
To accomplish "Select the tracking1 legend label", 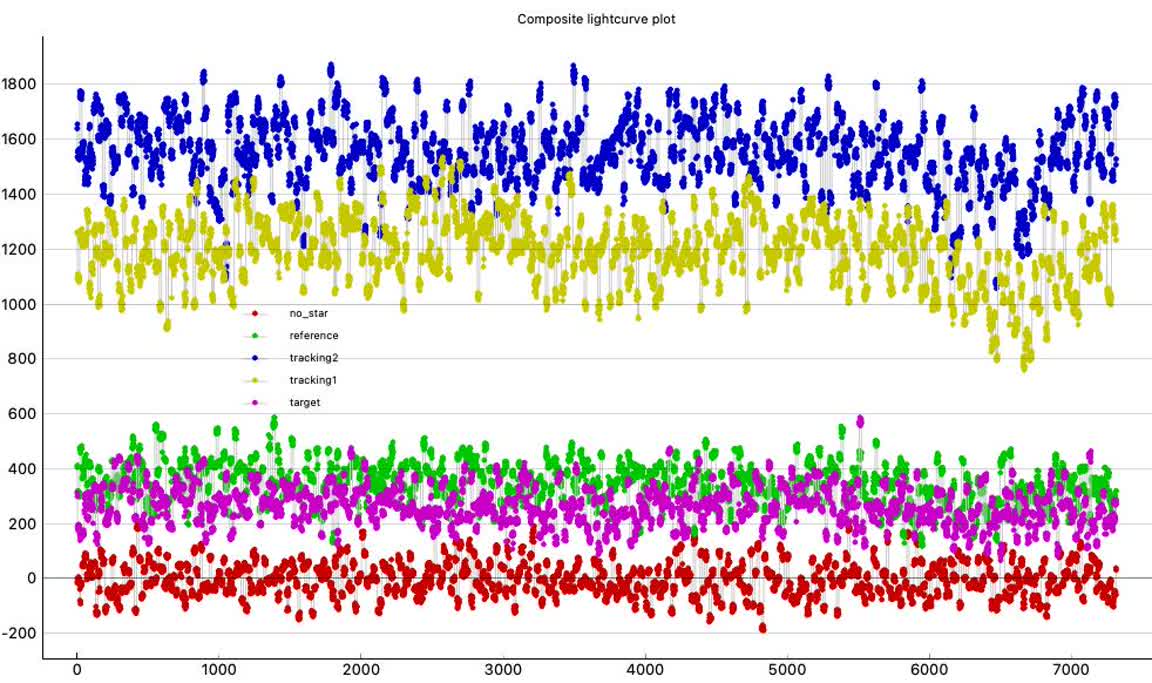I will (313, 380).
